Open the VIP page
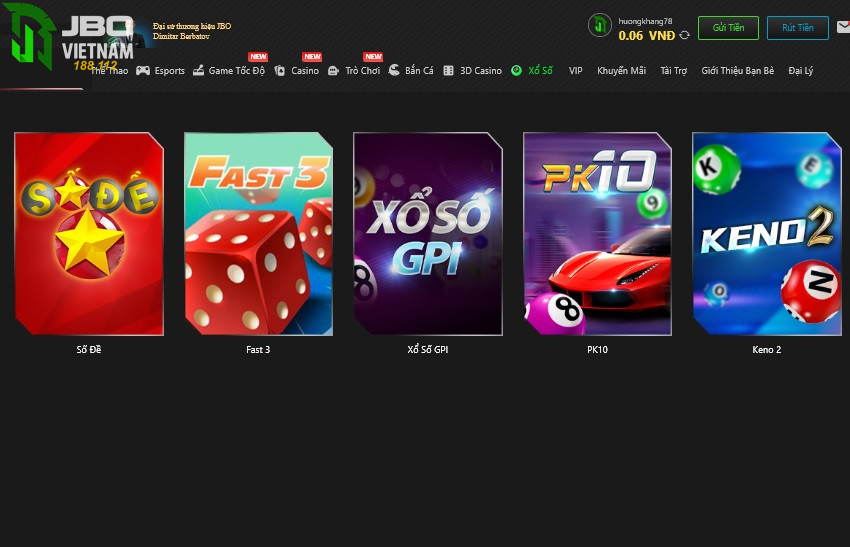Viewport: 850px width, 547px height. pyautogui.click(x=576, y=70)
